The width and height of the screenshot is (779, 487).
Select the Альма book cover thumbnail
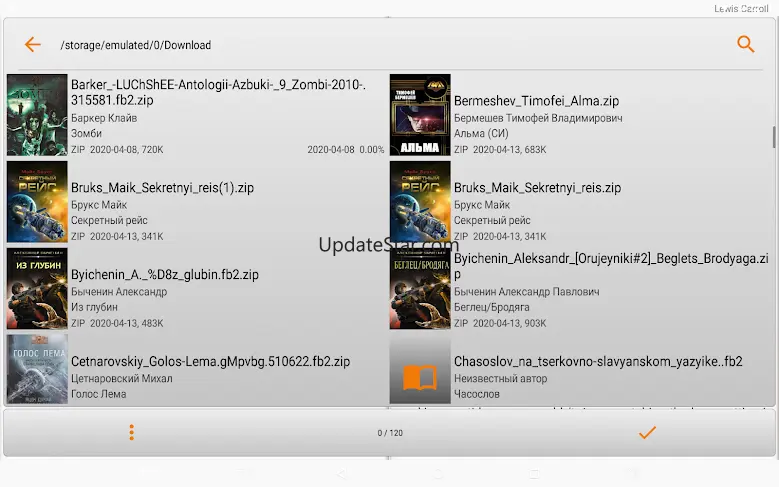click(x=420, y=115)
